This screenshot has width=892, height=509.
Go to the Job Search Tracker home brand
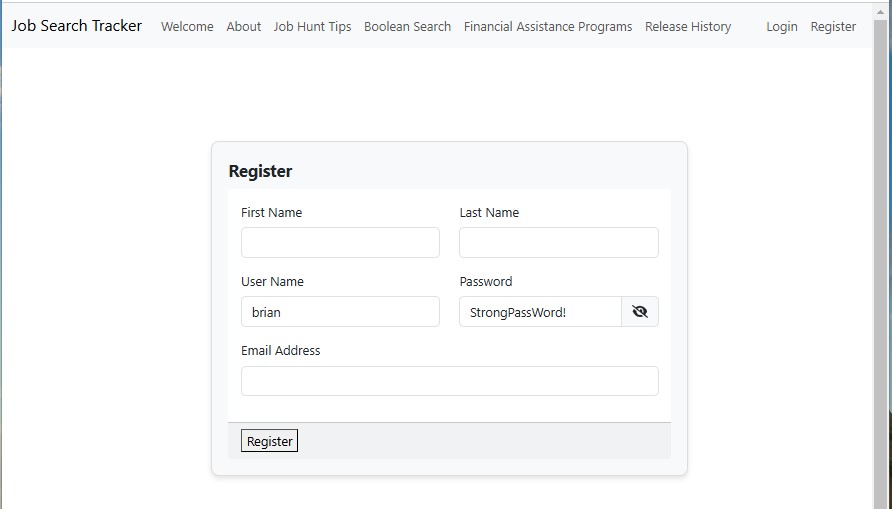point(77,26)
